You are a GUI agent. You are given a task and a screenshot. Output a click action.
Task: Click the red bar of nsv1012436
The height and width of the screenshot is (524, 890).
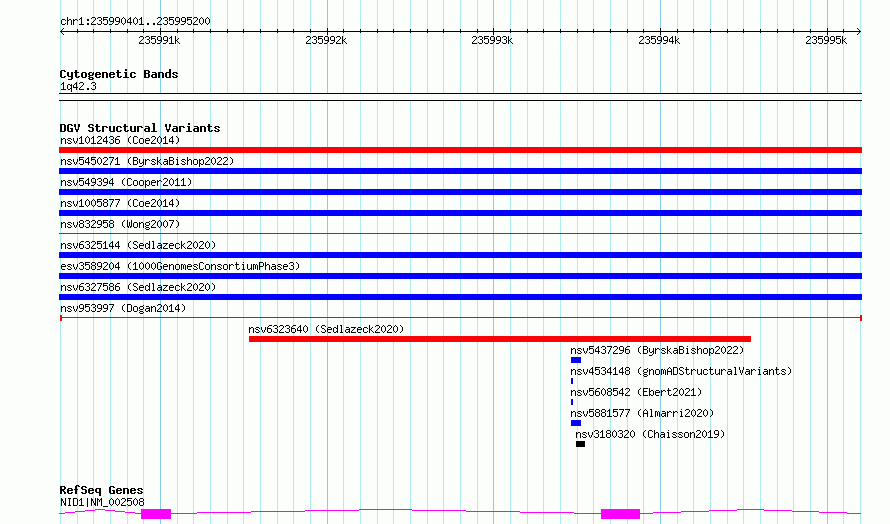460,150
